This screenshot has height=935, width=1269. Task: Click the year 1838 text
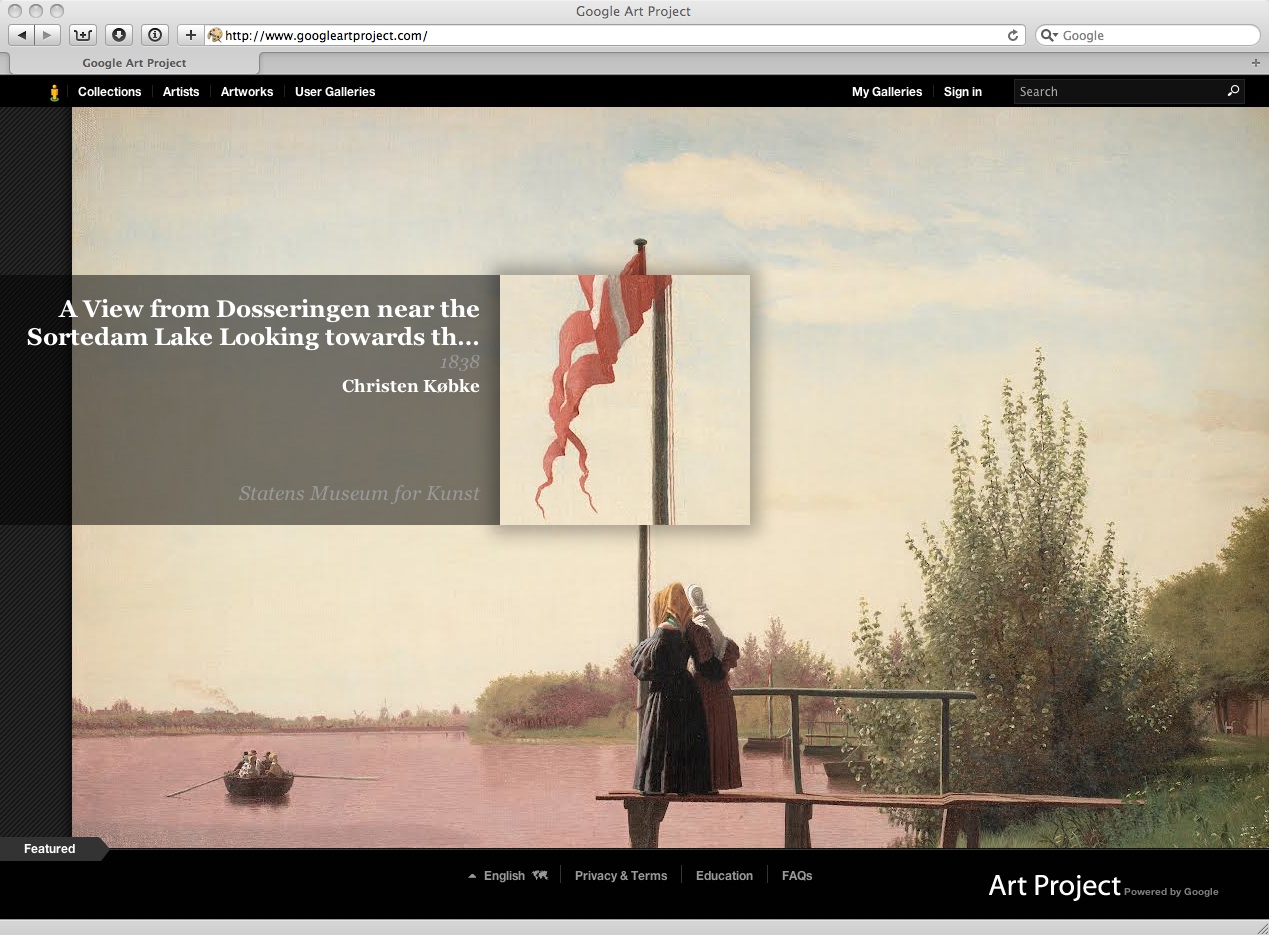(460, 362)
